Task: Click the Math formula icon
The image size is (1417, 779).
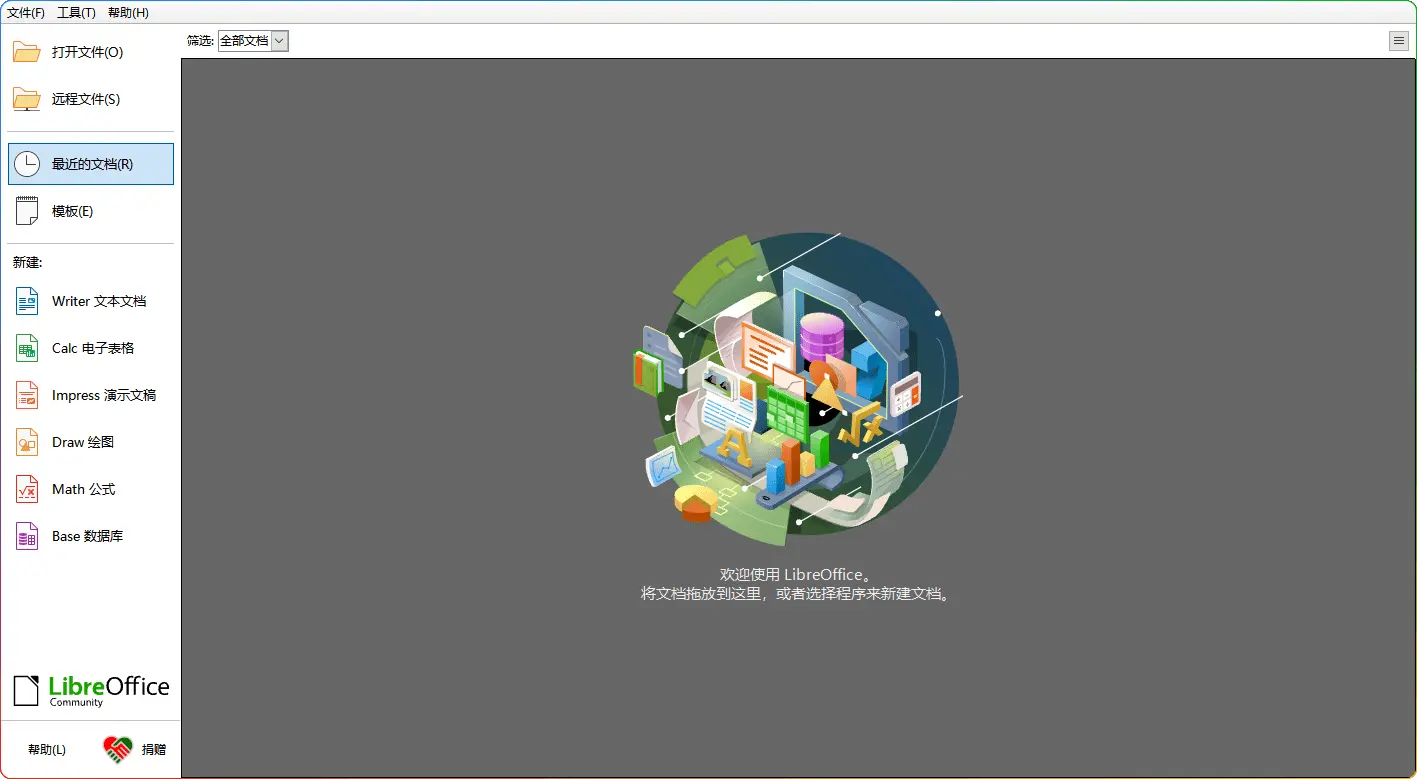Action: pyautogui.click(x=27, y=489)
